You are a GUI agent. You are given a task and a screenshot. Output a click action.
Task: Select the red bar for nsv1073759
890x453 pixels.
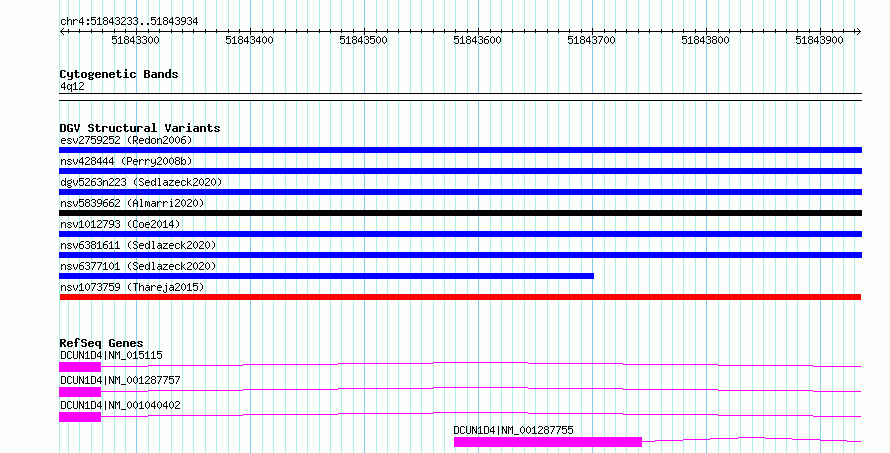pyautogui.click(x=460, y=297)
